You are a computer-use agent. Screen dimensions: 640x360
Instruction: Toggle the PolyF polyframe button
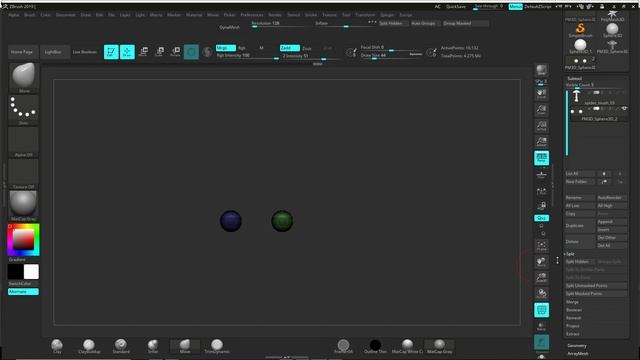click(542, 310)
